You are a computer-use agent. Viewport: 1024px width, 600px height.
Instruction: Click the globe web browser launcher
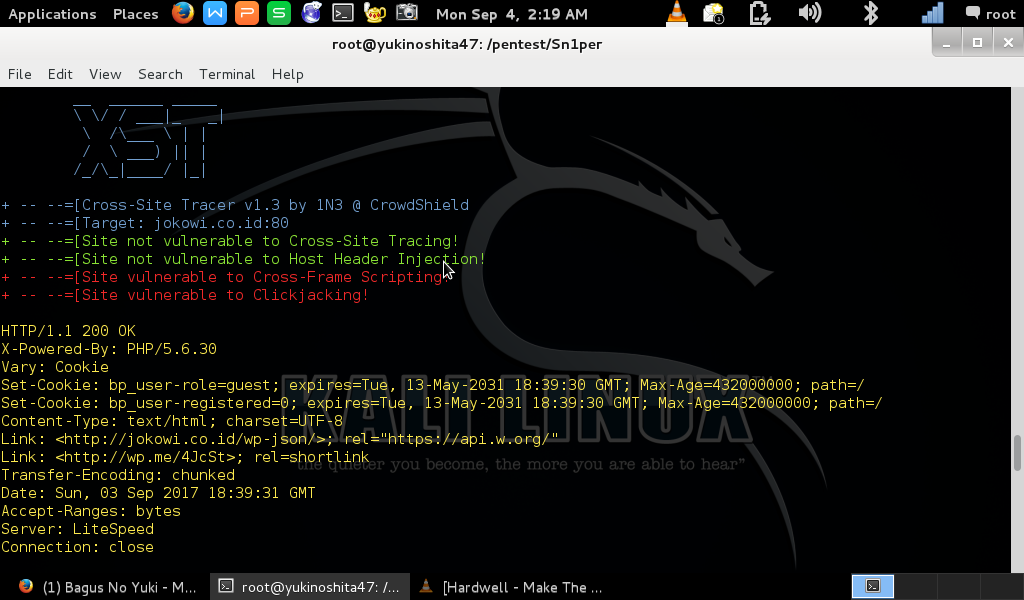[x=311, y=13]
